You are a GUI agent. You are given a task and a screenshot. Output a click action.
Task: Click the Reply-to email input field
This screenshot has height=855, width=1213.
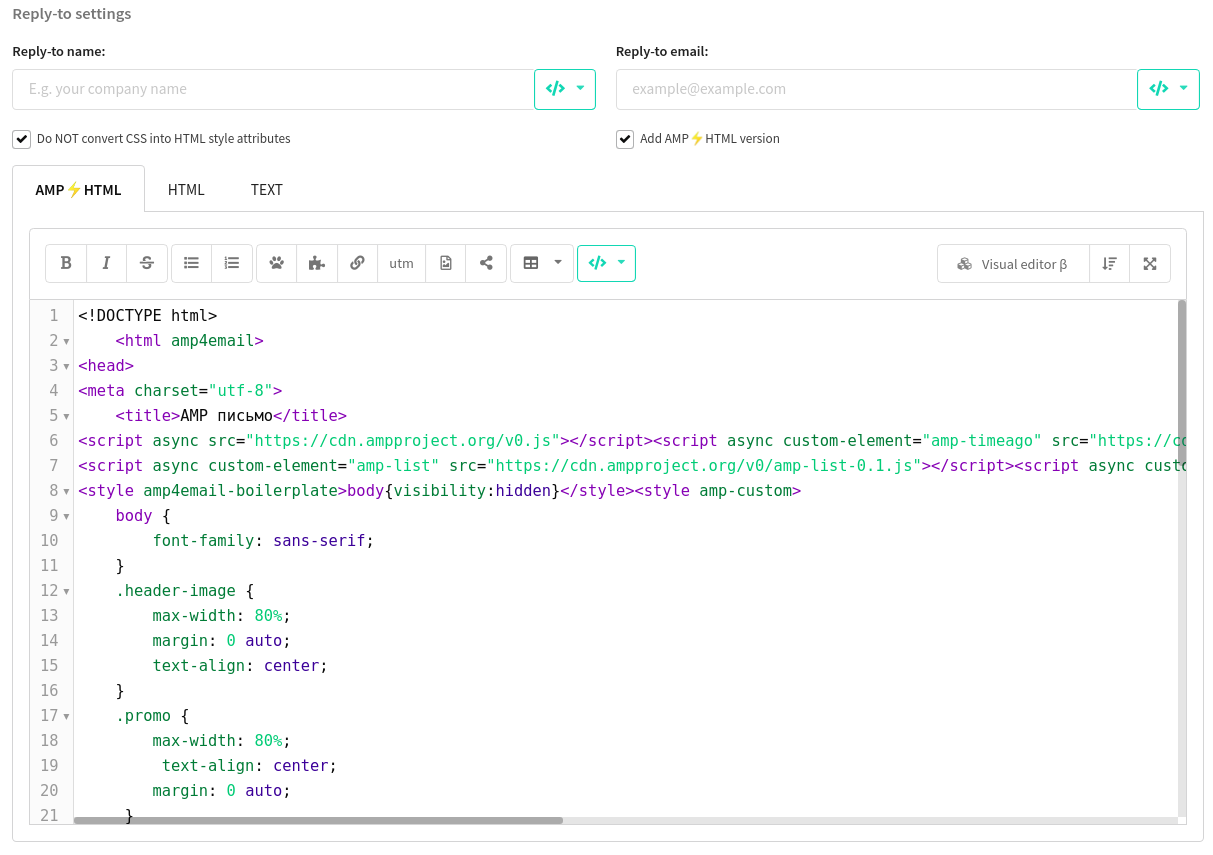pyautogui.click(x=877, y=89)
